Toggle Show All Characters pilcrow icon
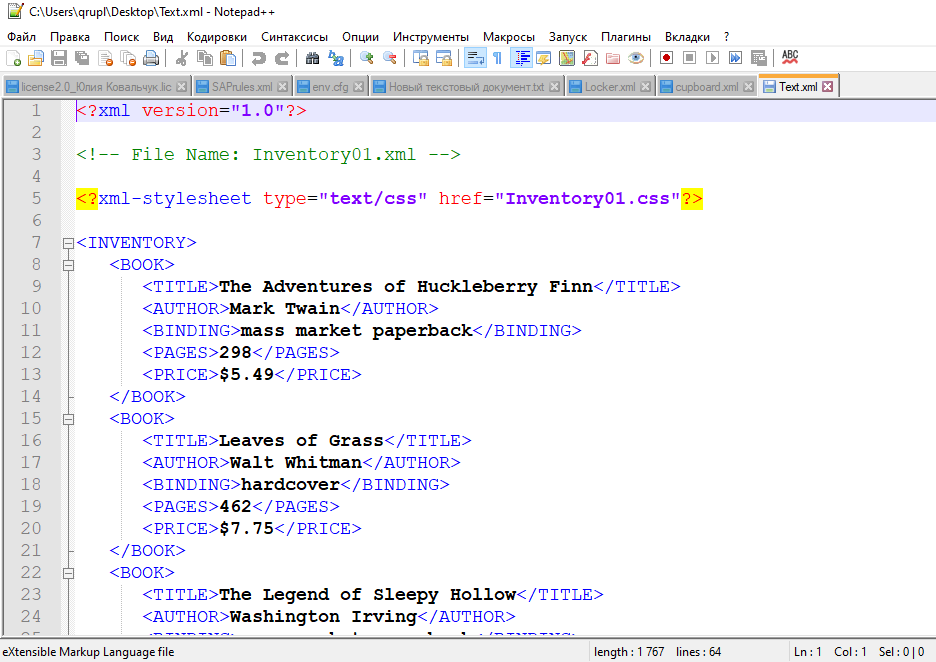The image size is (936, 662). (498, 58)
